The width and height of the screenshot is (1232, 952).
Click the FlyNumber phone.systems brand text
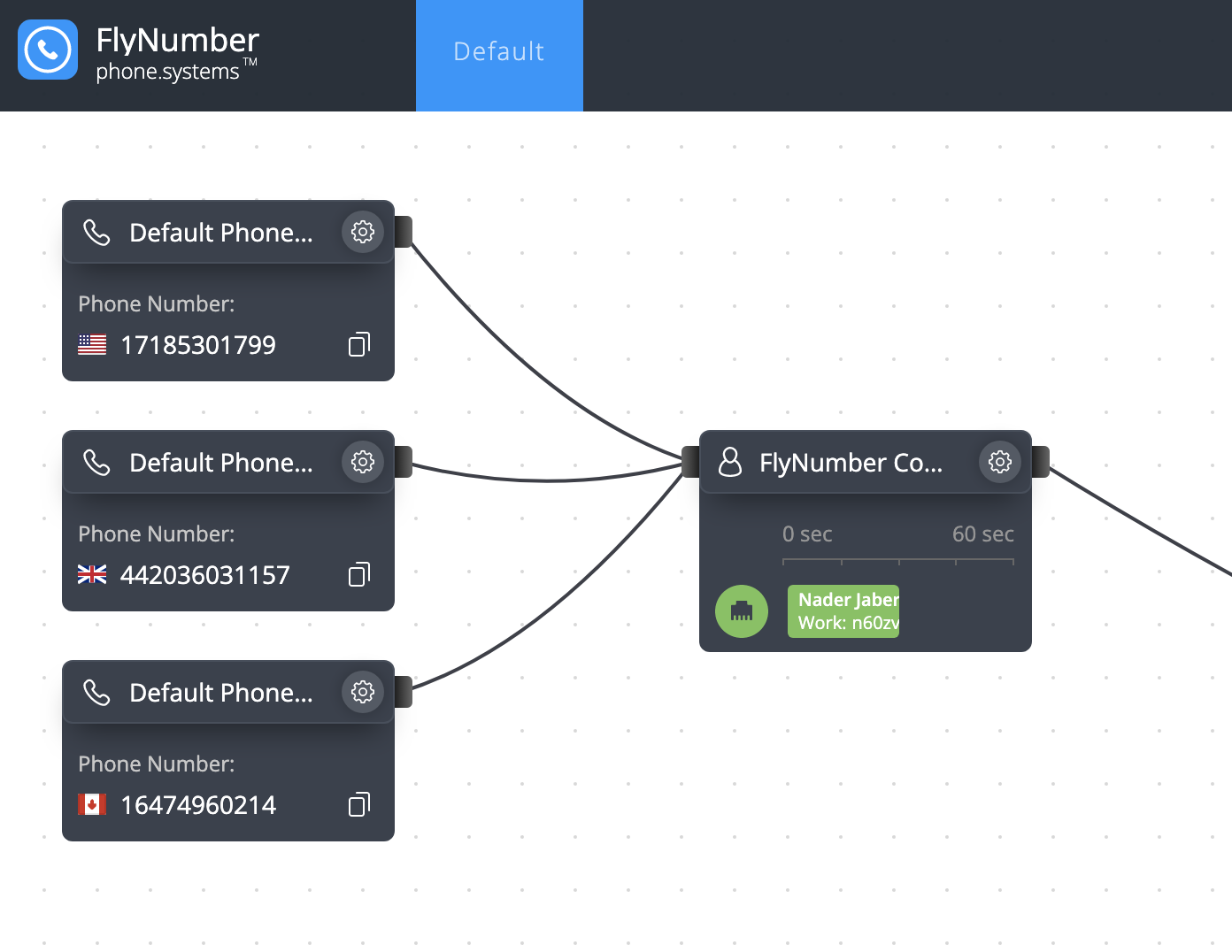coord(177,53)
